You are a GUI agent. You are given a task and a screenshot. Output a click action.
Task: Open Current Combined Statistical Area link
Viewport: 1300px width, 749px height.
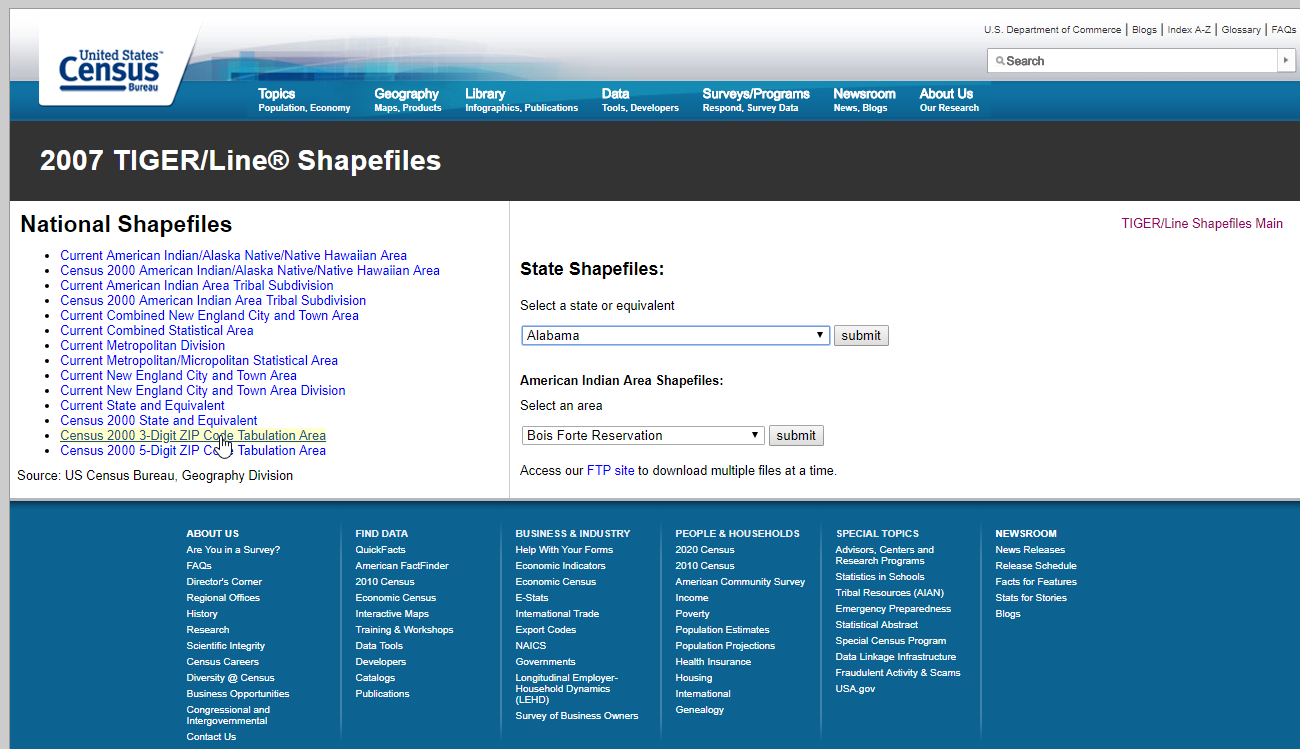click(157, 331)
